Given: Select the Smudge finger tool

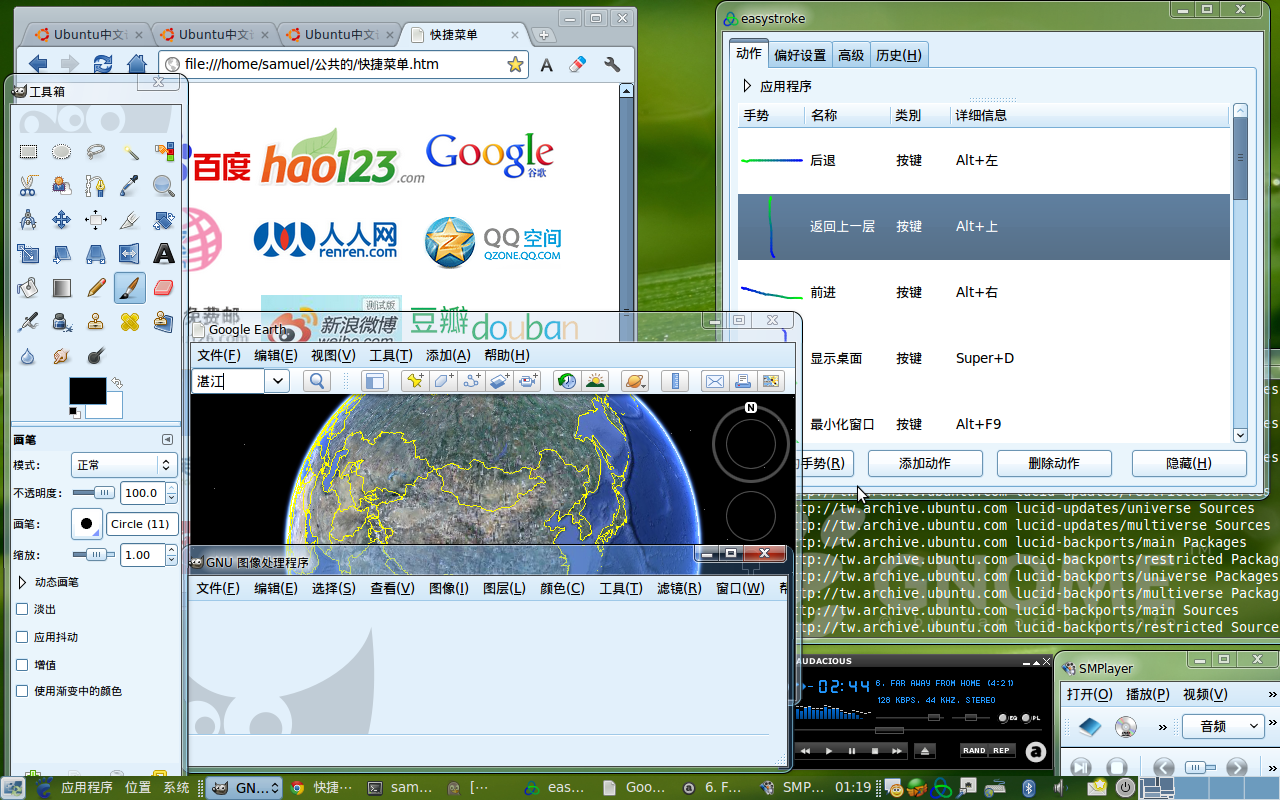Looking at the screenshot, I should coord(62,356).
